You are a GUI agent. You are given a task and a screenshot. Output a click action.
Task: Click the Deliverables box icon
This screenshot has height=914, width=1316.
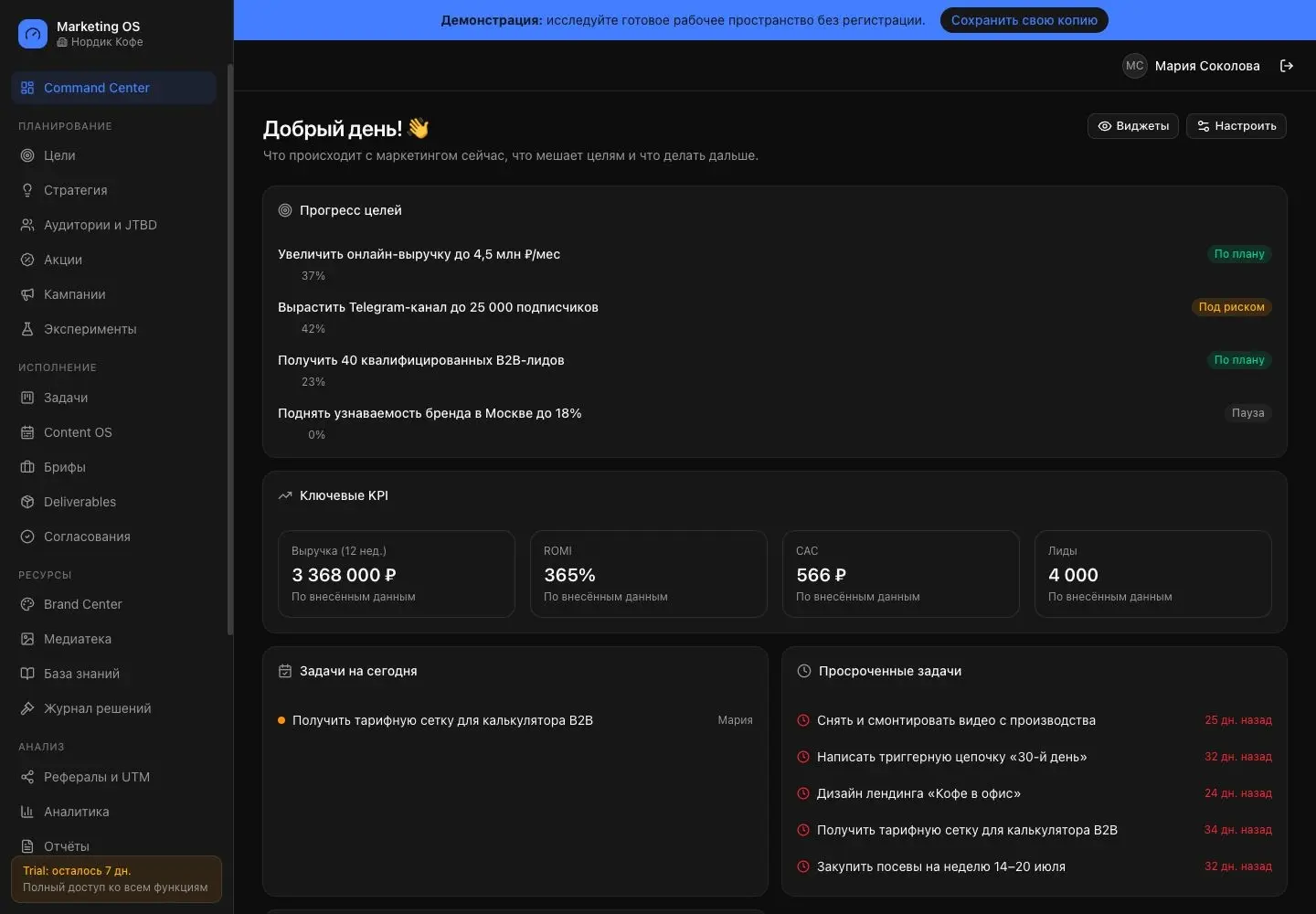coord(27,502)
